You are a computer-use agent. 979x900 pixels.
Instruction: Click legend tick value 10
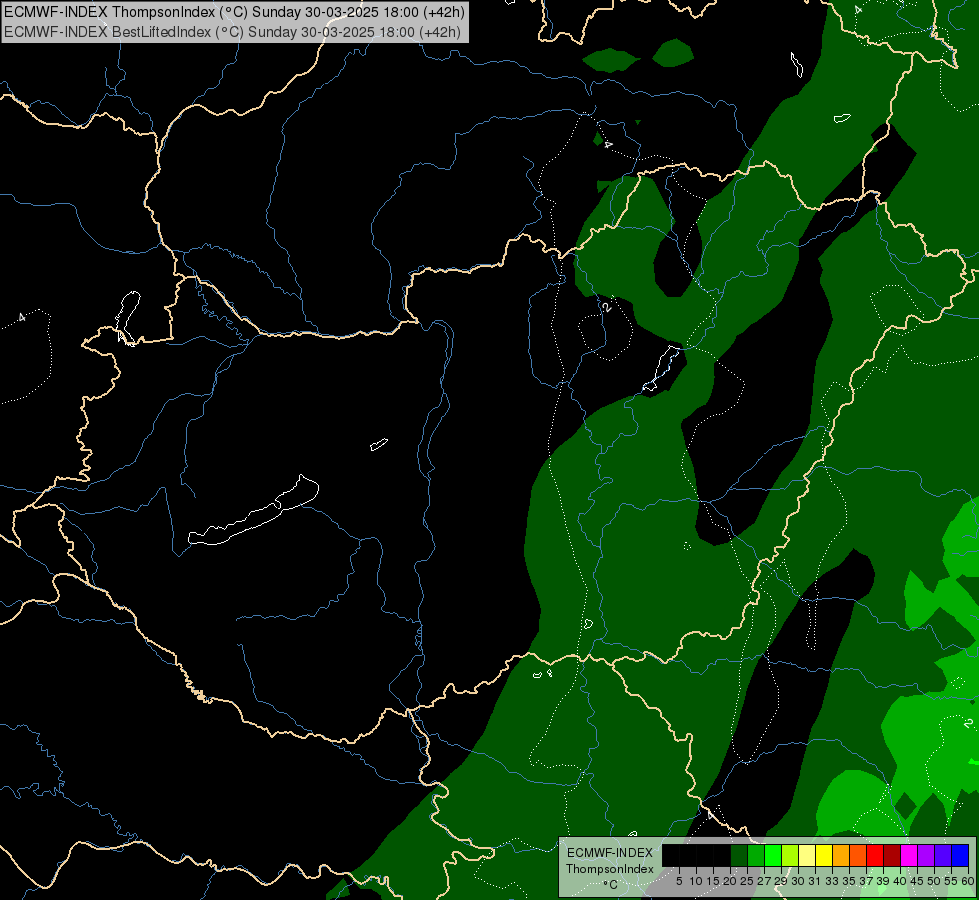coord(696,881)
